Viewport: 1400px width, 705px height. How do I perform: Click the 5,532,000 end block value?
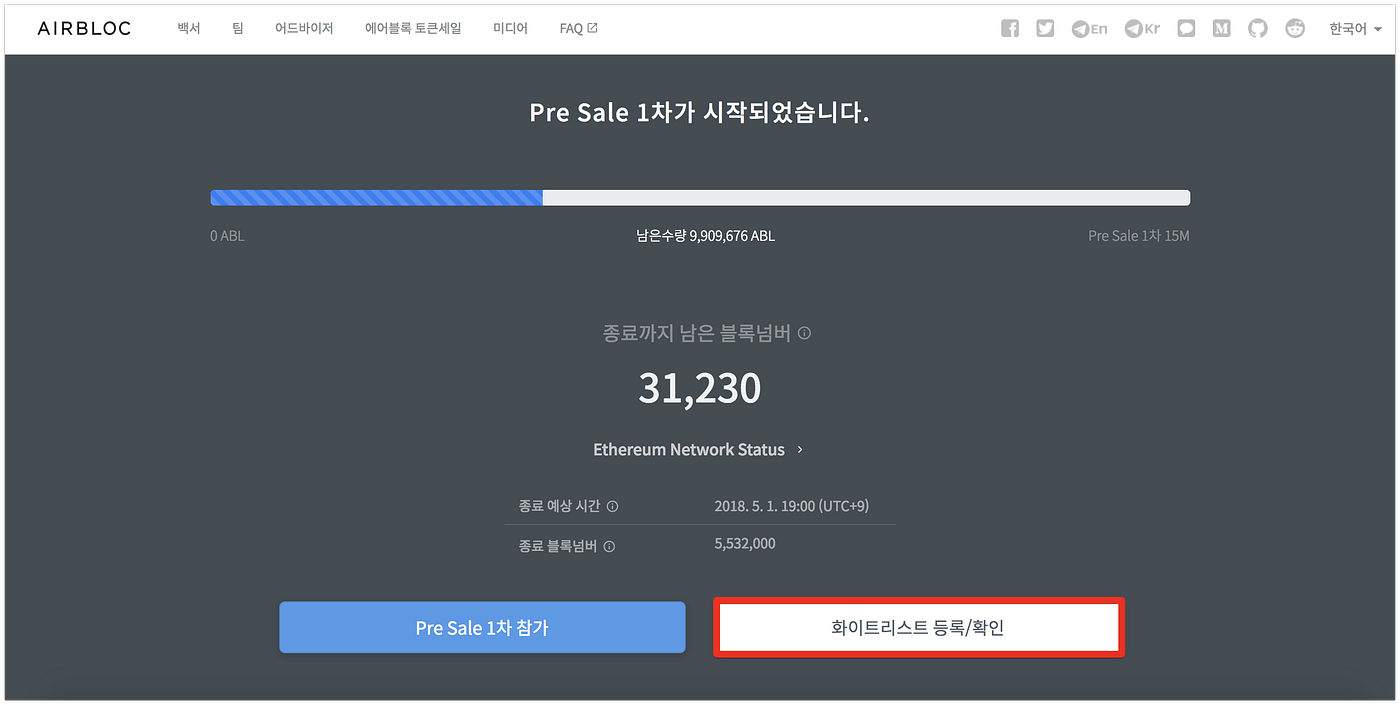(745, 544)
